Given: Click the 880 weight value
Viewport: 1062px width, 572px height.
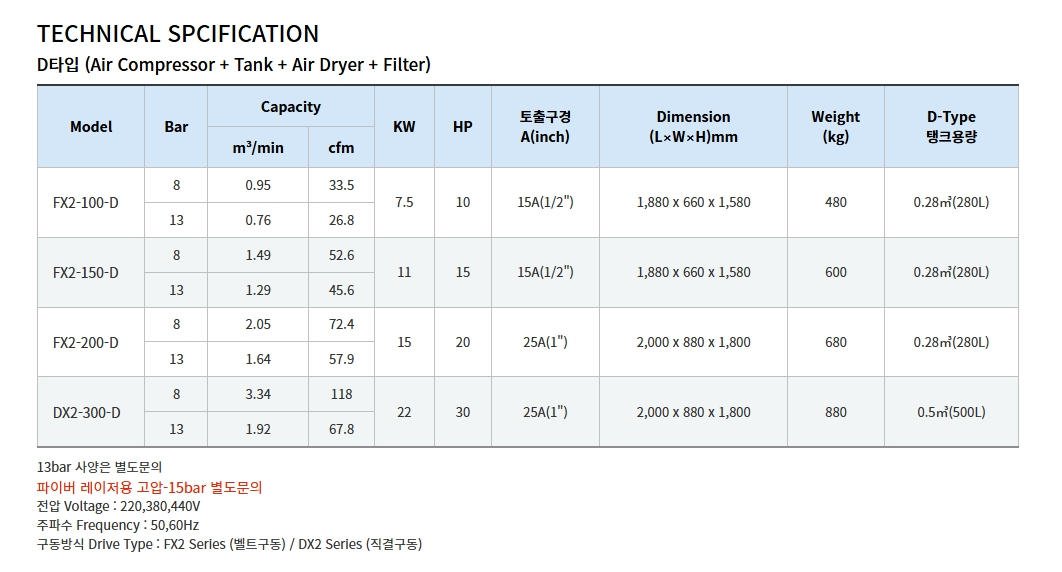Looking at the screenshot, I should [835, 412].
